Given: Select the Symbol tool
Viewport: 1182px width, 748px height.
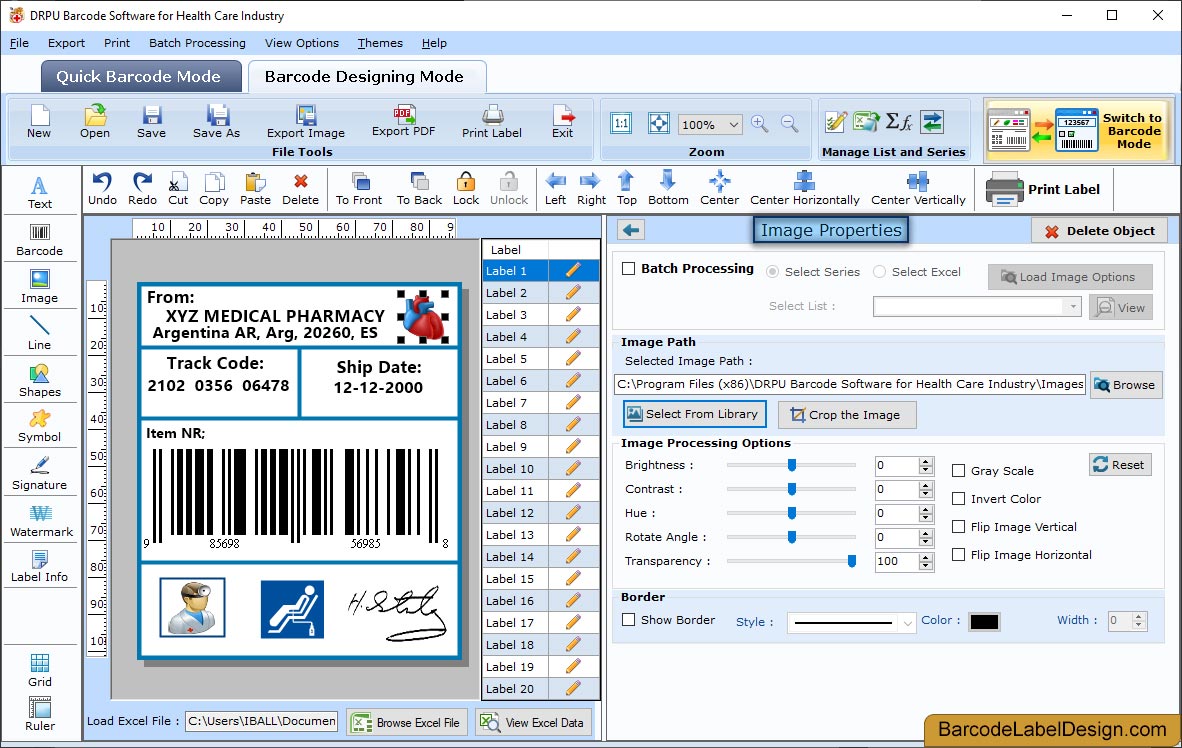Looking at the screenshot, I should (x=39, y=426).
